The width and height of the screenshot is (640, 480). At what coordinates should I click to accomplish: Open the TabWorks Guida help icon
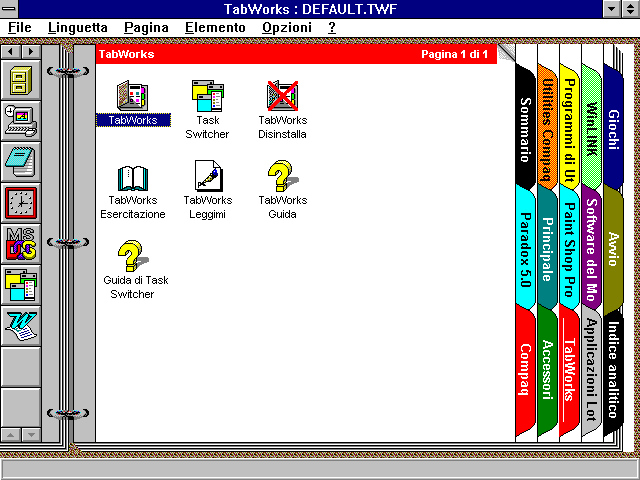(282, 176)
